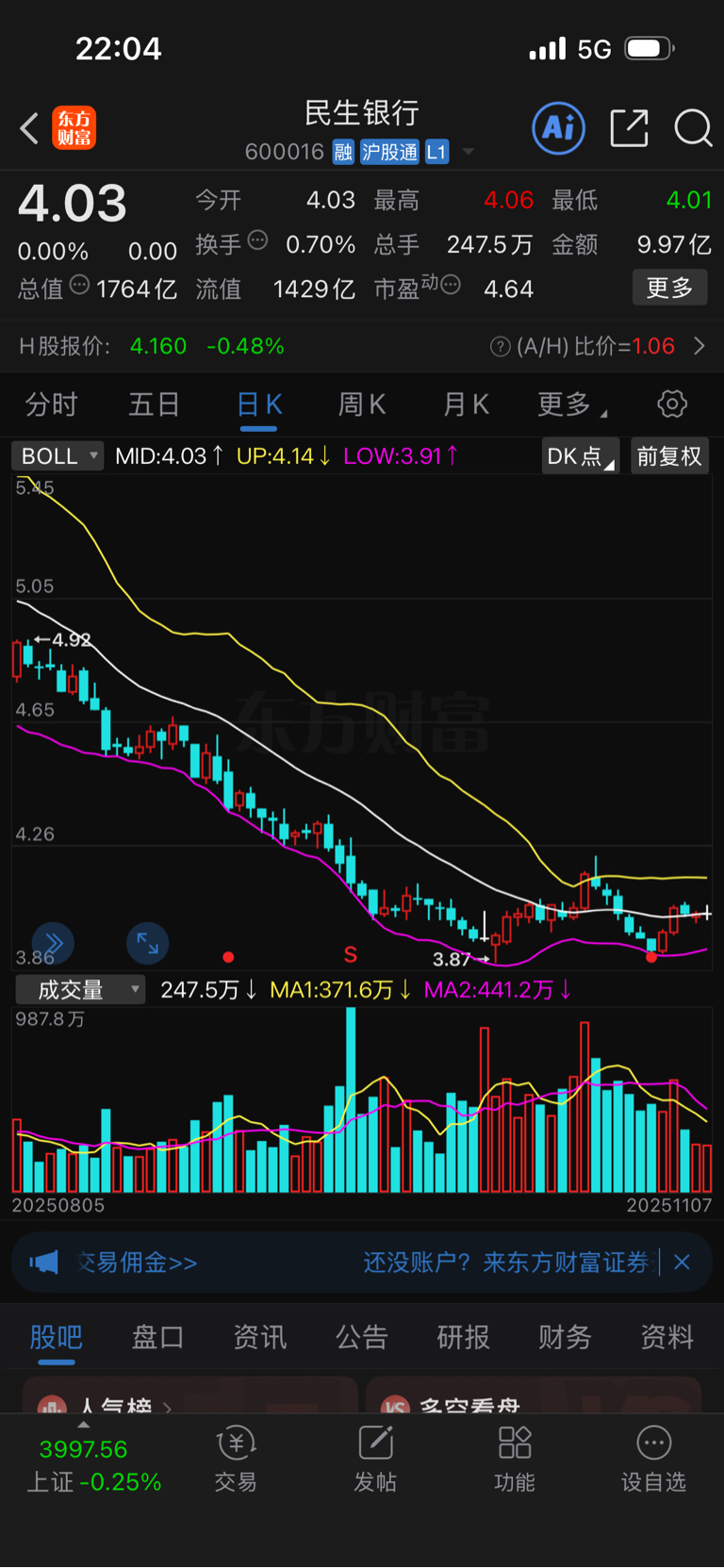Open 公告 tab
724x1568 pixels.
tap(361, 1337)
